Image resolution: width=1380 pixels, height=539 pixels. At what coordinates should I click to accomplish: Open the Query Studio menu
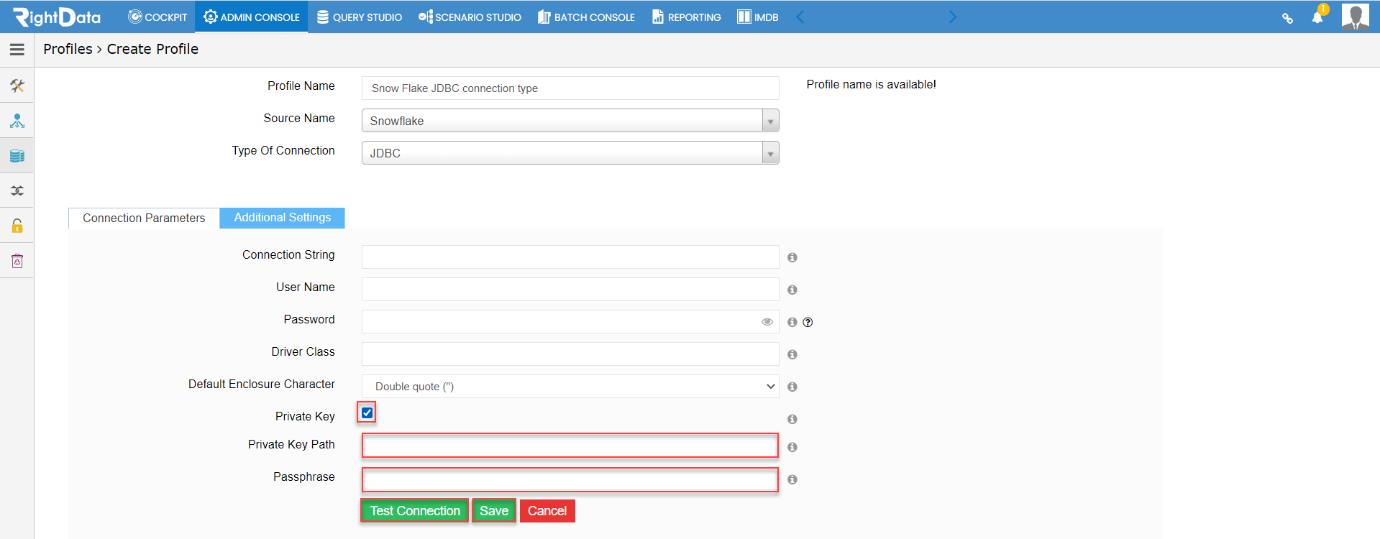click(x=359, y=17)
